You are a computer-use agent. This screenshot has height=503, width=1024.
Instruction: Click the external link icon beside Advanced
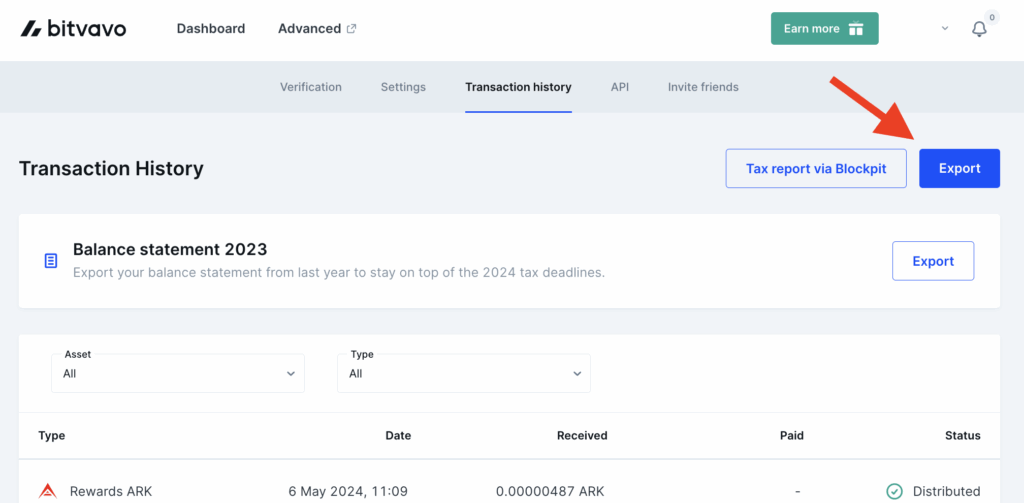pyautogui.click(x=351, y=29)
